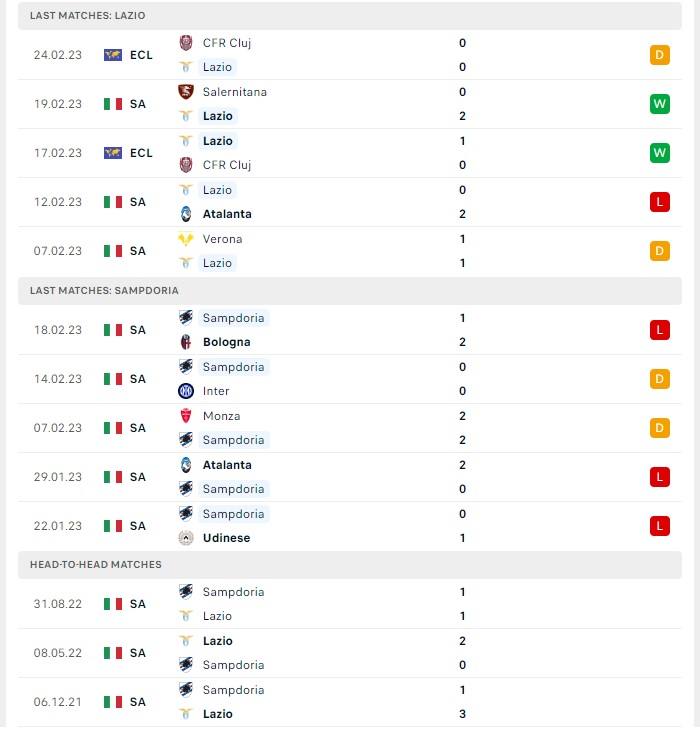Open the Salernitana team name link

click(x=235, y=92)
